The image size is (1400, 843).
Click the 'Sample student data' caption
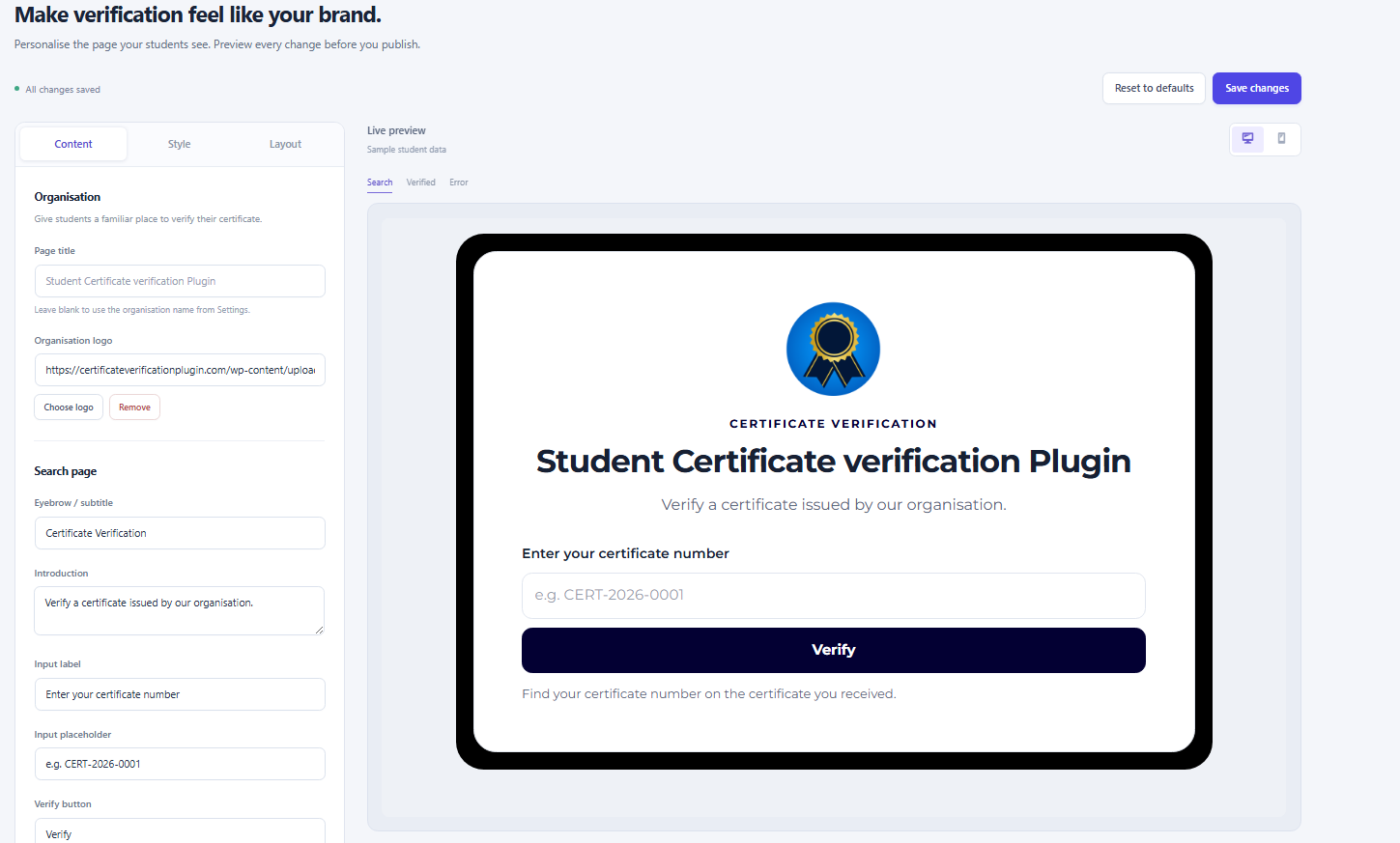tap(407, 150)
